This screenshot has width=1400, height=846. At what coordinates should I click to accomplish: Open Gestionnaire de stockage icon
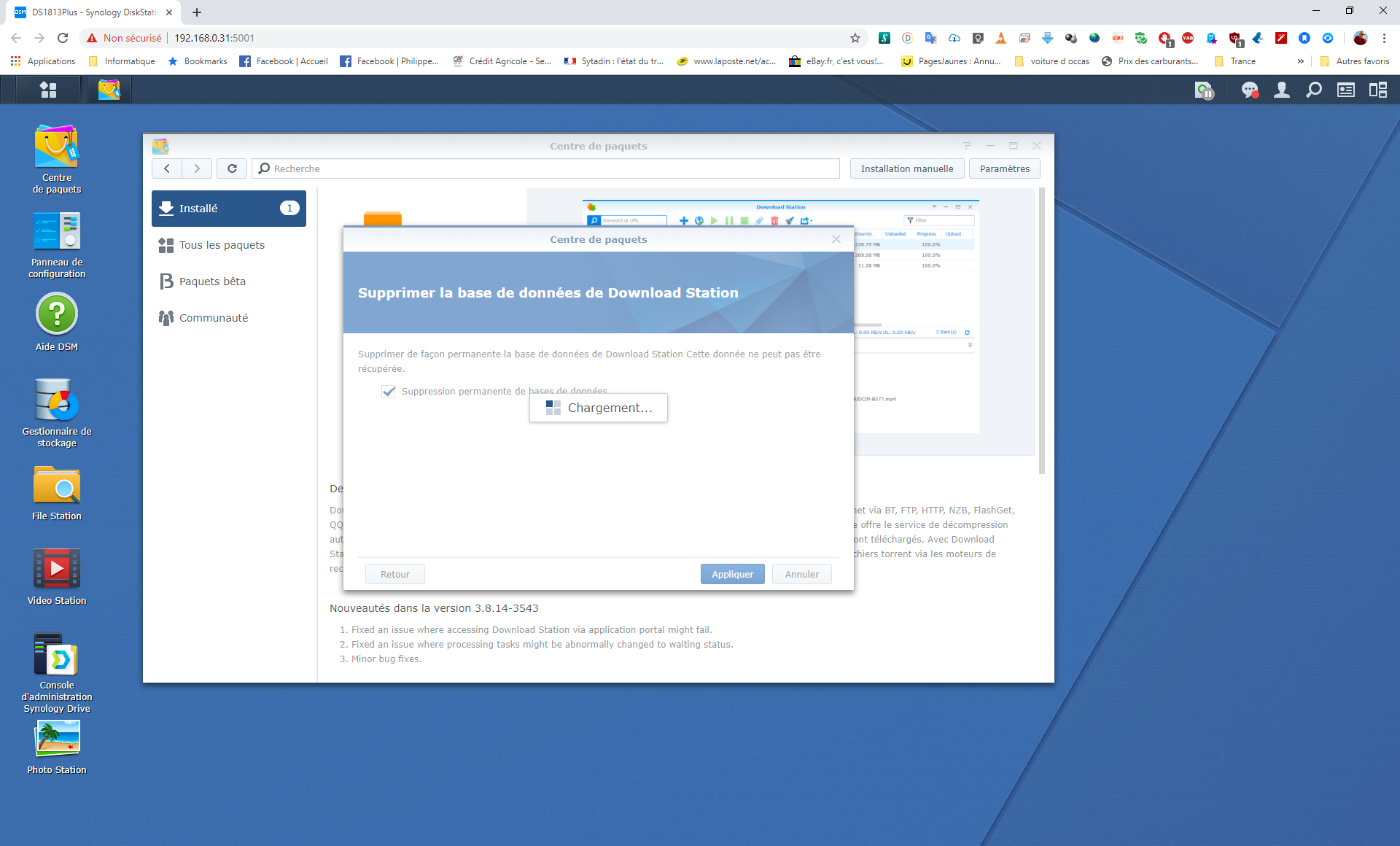click(57, 400)
